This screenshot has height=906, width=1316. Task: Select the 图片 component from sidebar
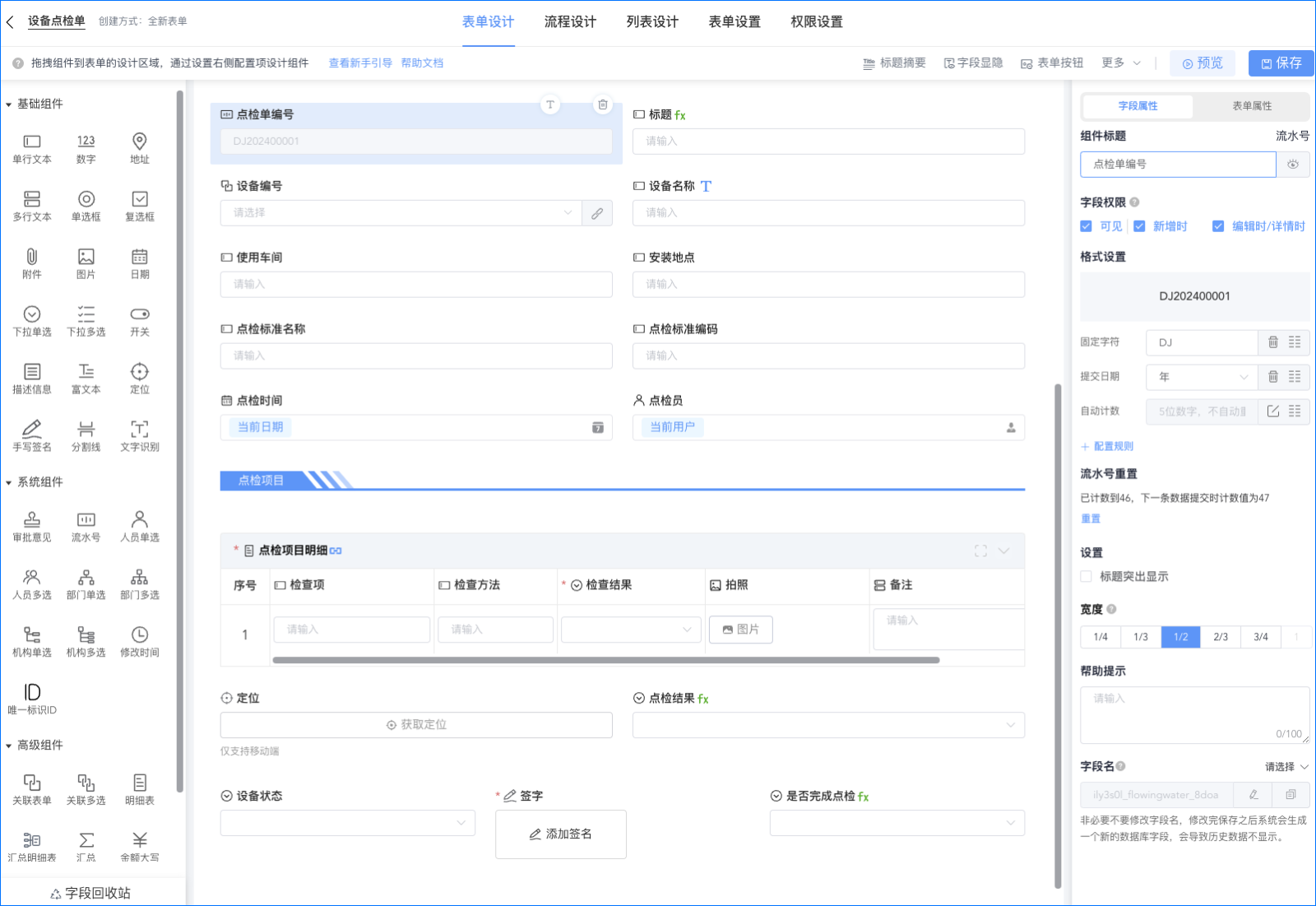click(x=86, y=263)
